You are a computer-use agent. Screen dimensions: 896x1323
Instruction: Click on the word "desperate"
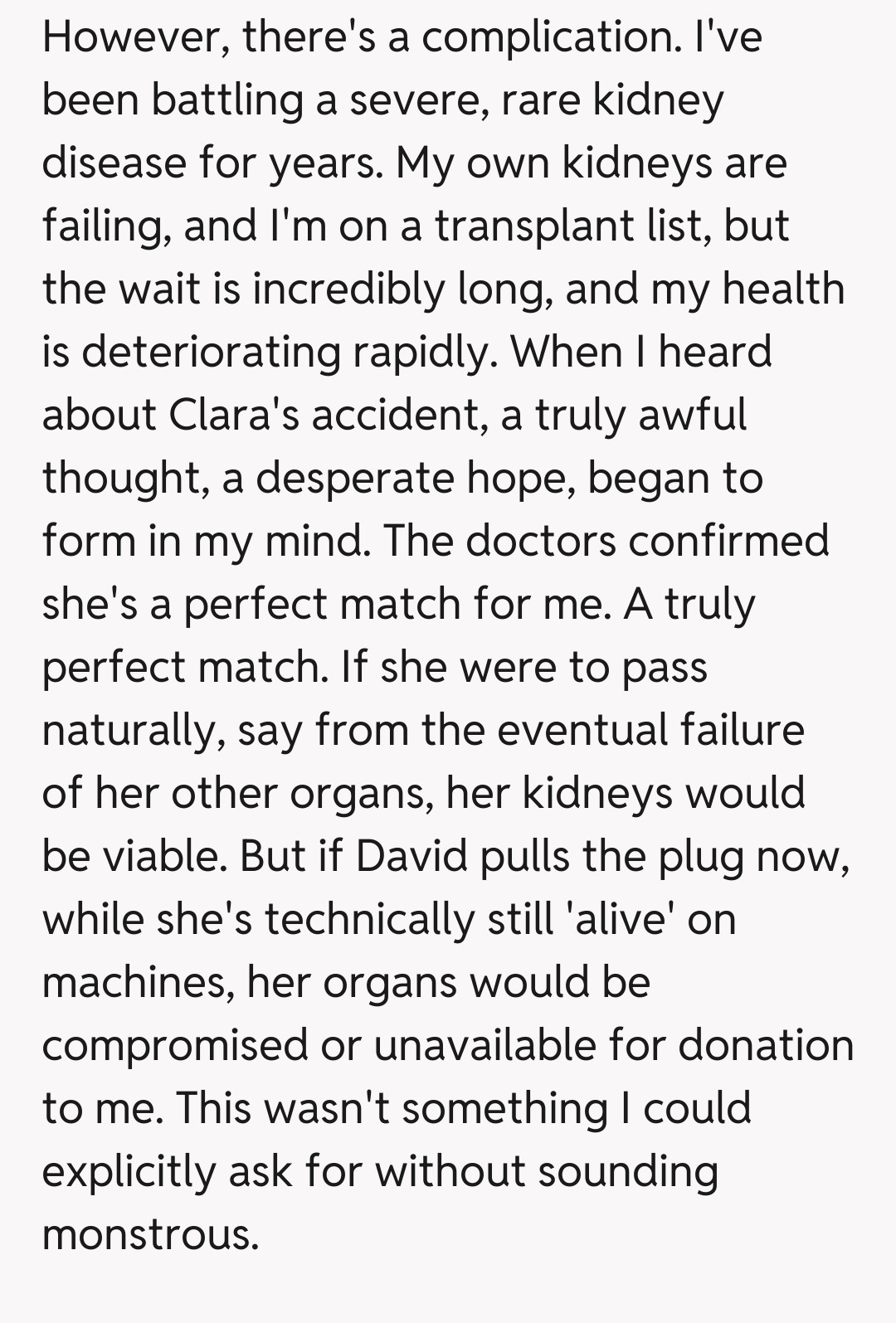(x=354, y=479)
